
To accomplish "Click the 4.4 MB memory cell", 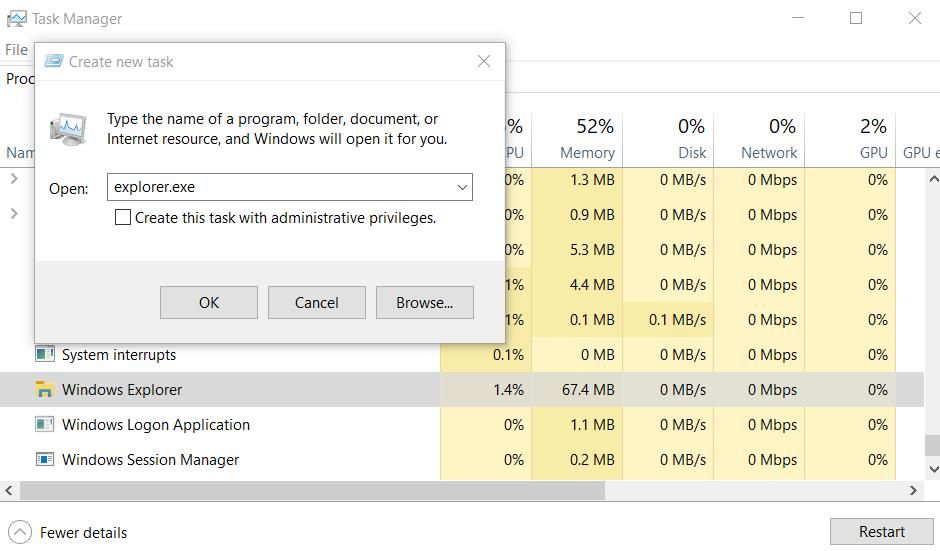I will [577, 285].
